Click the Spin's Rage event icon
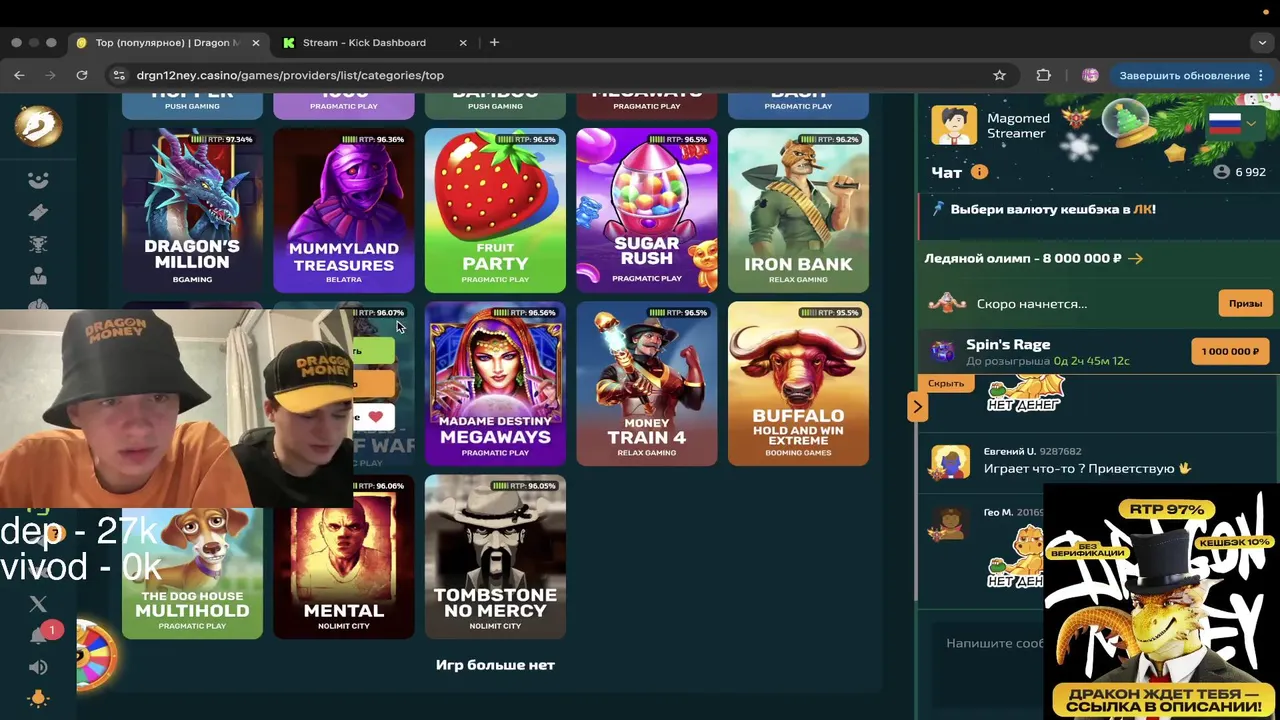The height and width of the screenshot is (720, 1280). coord(942,351)
